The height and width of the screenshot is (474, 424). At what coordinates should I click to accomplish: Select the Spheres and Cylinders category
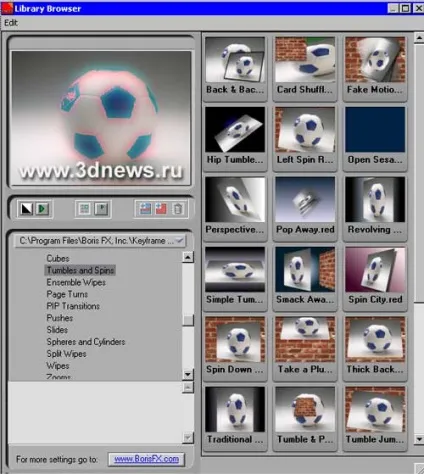[86, 342]
